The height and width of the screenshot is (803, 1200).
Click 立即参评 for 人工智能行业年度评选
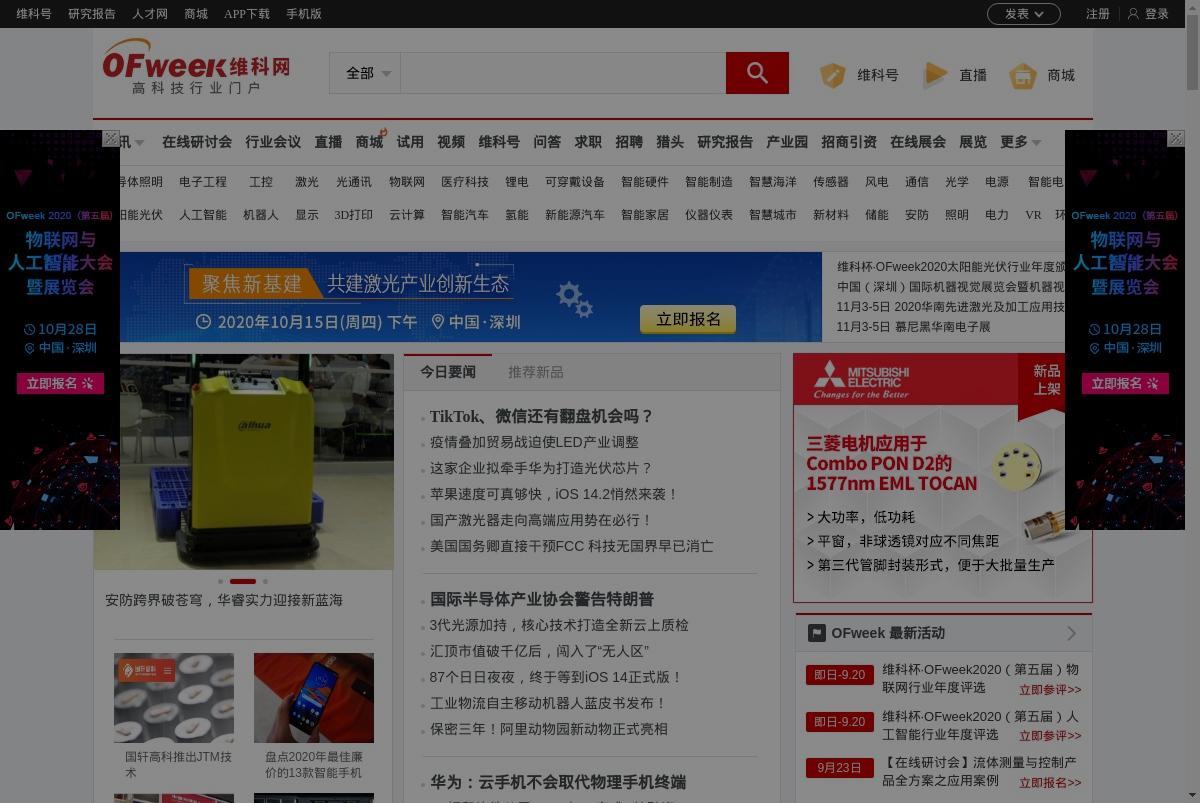click(1050, 737)
